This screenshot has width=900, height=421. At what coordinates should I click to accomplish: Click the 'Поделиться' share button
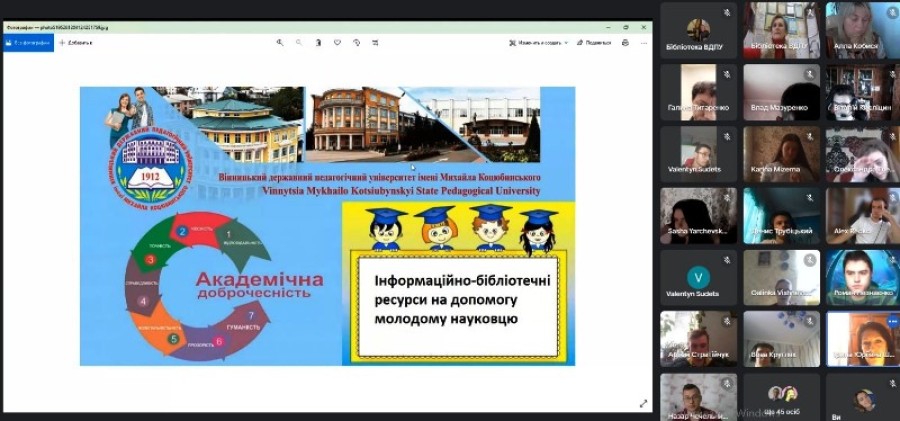(x=594, y=43)
